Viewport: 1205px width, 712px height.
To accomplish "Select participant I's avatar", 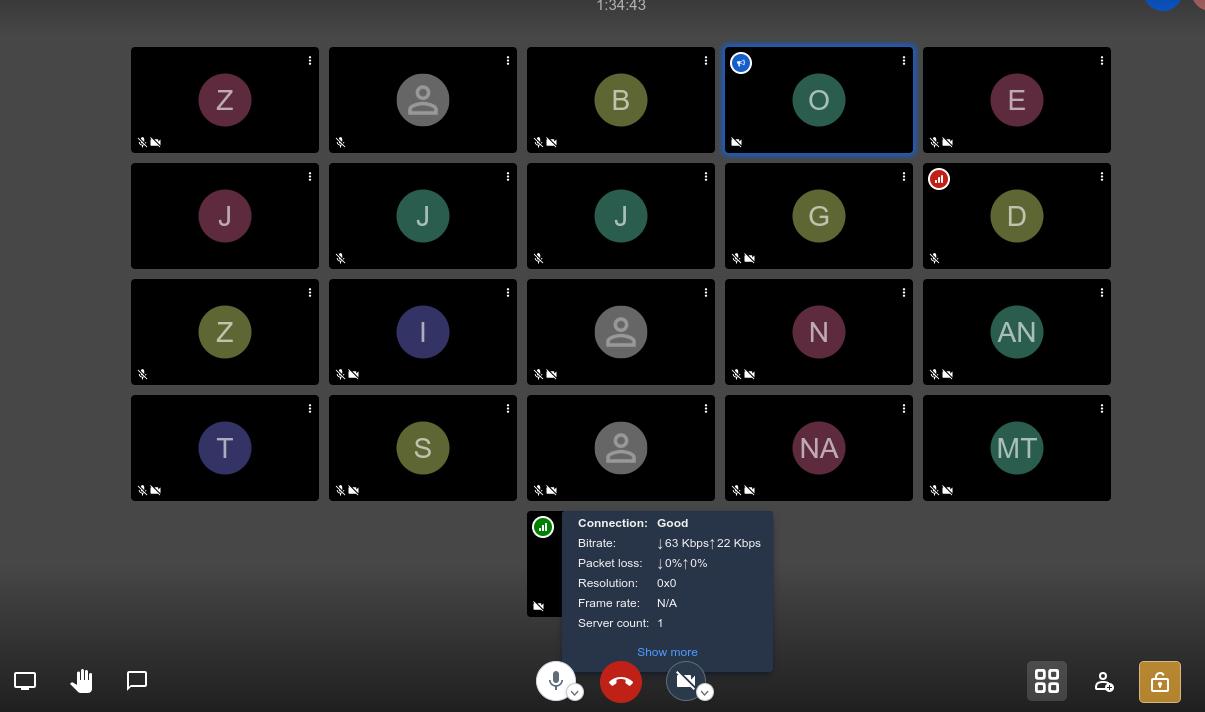I will click(x=423, y=332).
